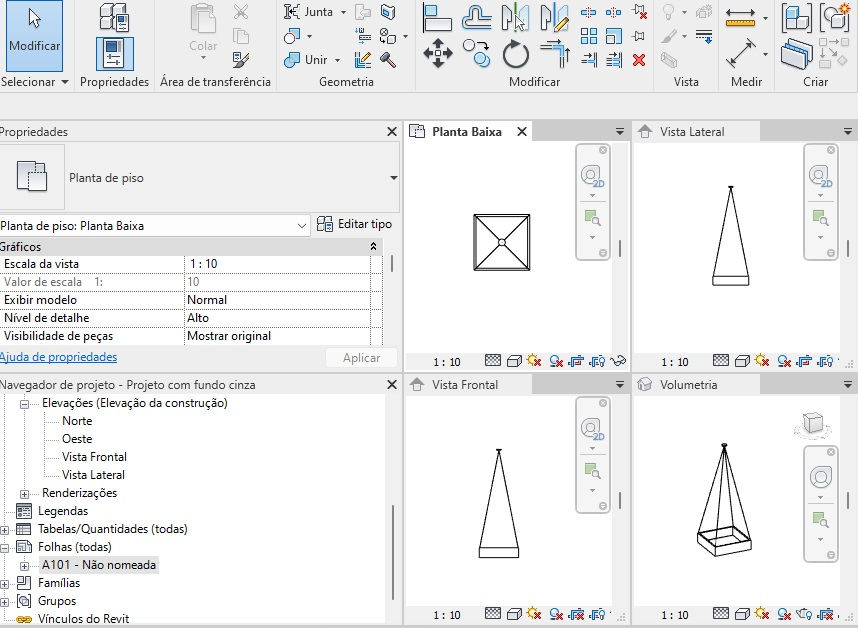Click the Deslocamento (offset) tool icon
The height and width of the screenshot is (628, 858).
(x=476, y=17)
